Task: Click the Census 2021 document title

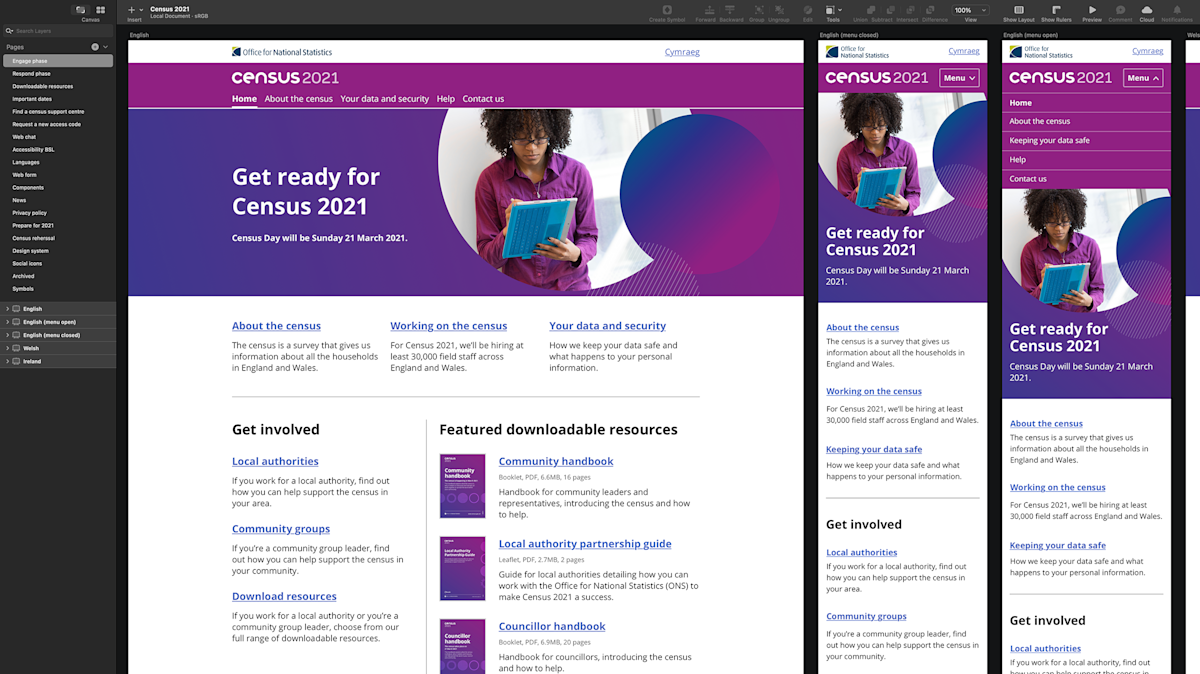Action: point(170,9)
